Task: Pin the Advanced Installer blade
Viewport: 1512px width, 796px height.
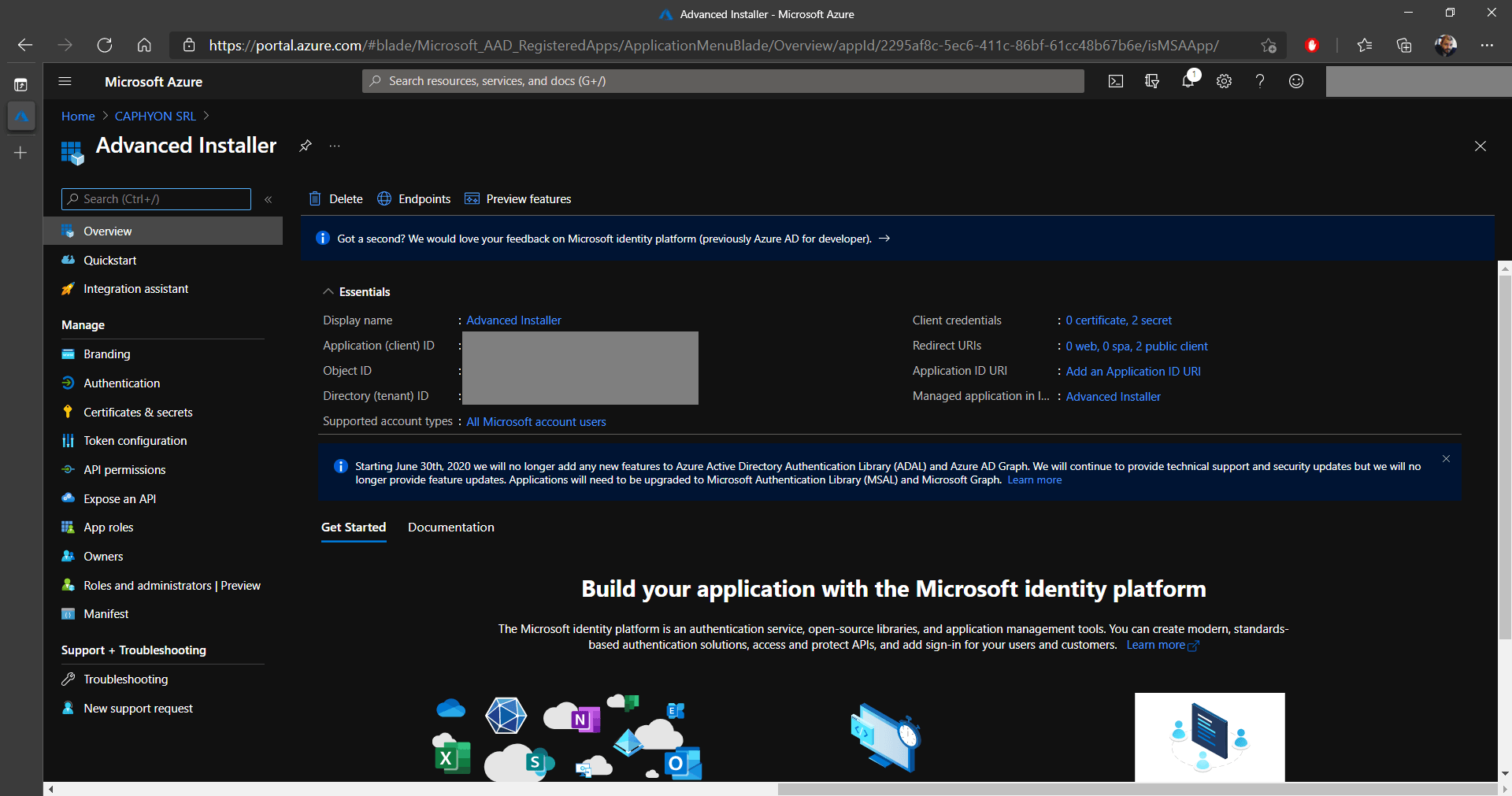Action: 306,146
